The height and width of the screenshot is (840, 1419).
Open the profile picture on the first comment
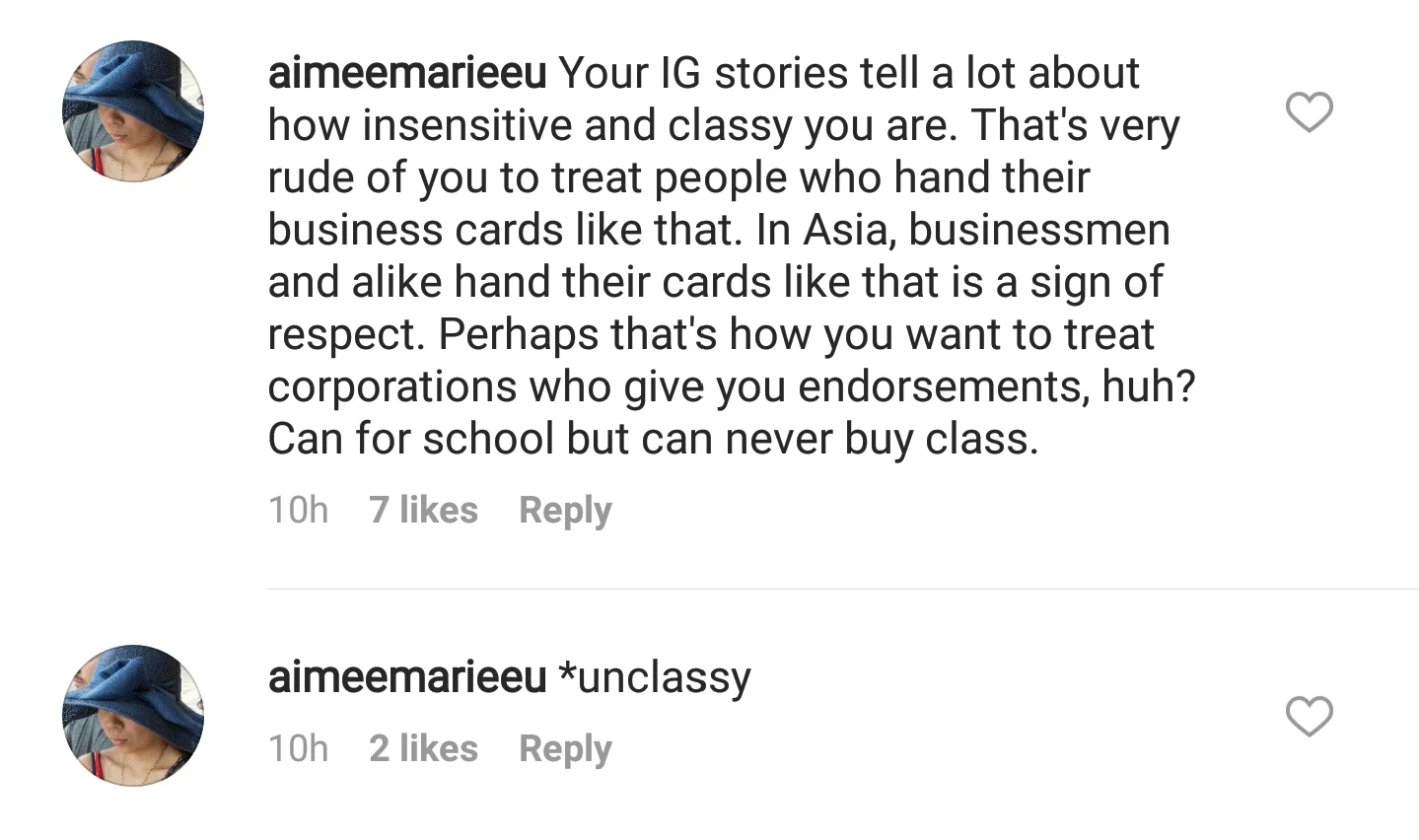(133, 110)
